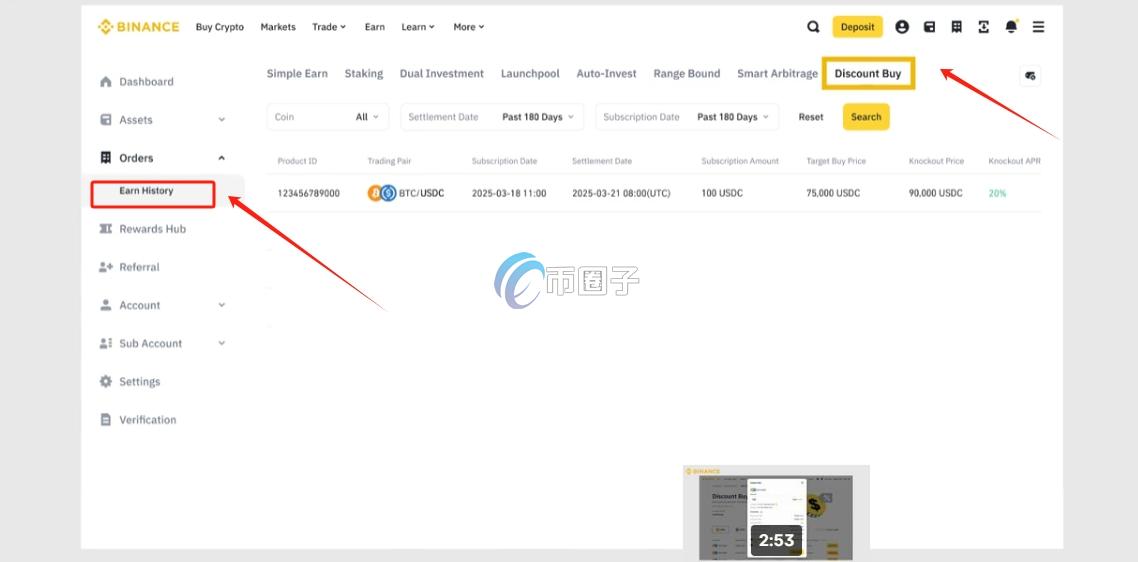Click the Assets sidebar icon

tap(106, 120)
